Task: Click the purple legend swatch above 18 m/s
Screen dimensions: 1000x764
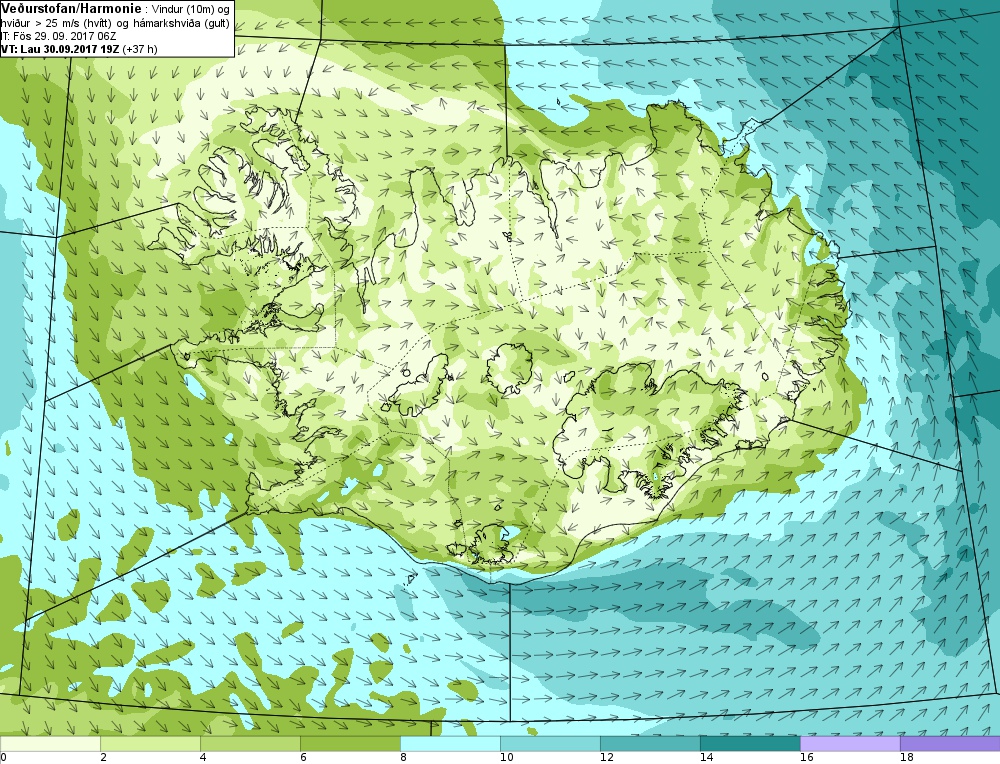Action: [x=950, y=744]
